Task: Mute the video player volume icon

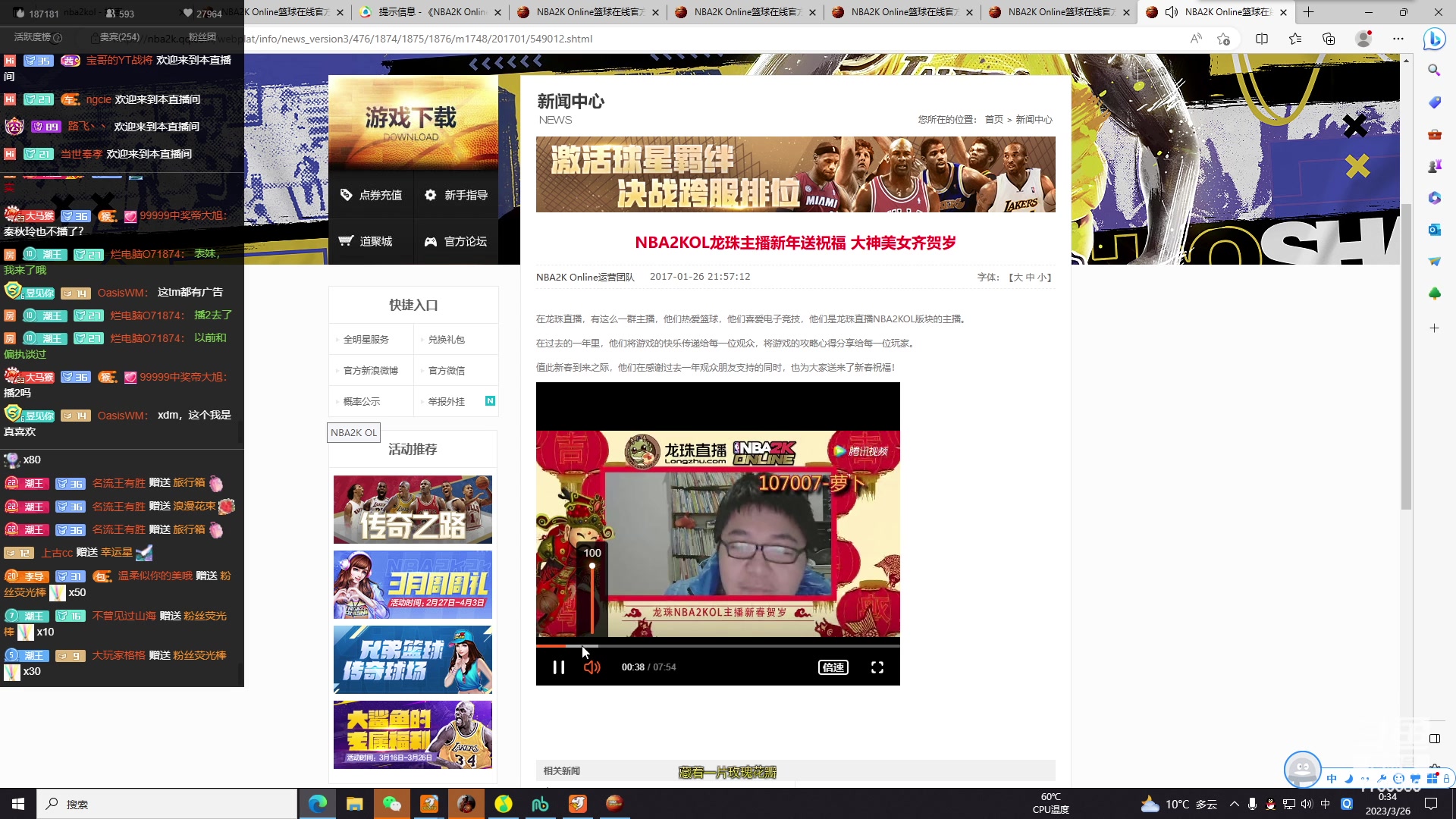Action: point(592,667)
